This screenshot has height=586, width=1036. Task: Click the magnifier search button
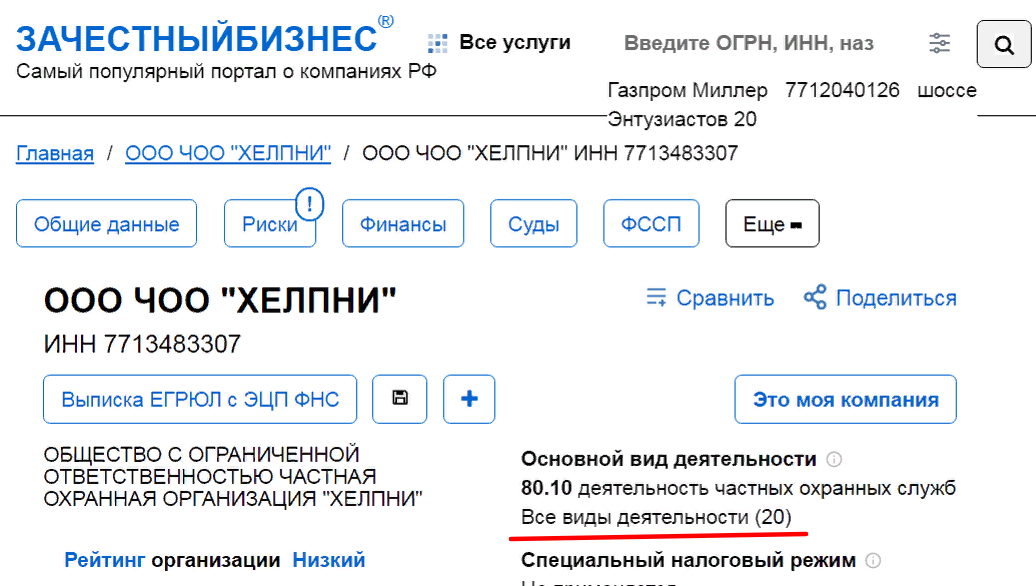click(x=1003, y=44)
